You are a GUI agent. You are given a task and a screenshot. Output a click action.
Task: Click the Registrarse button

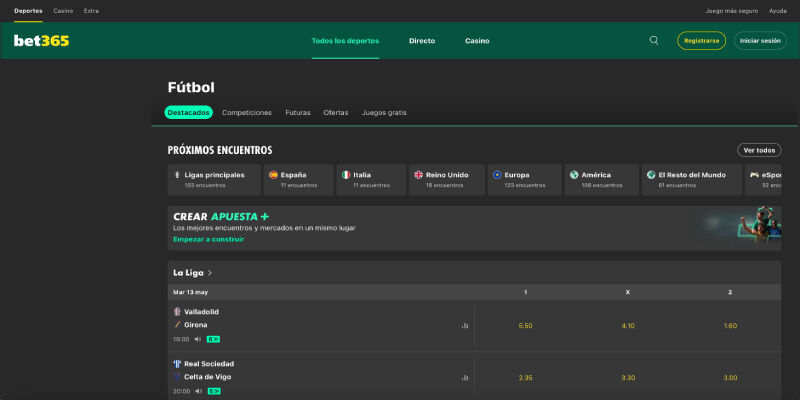(x=702, y=41)
